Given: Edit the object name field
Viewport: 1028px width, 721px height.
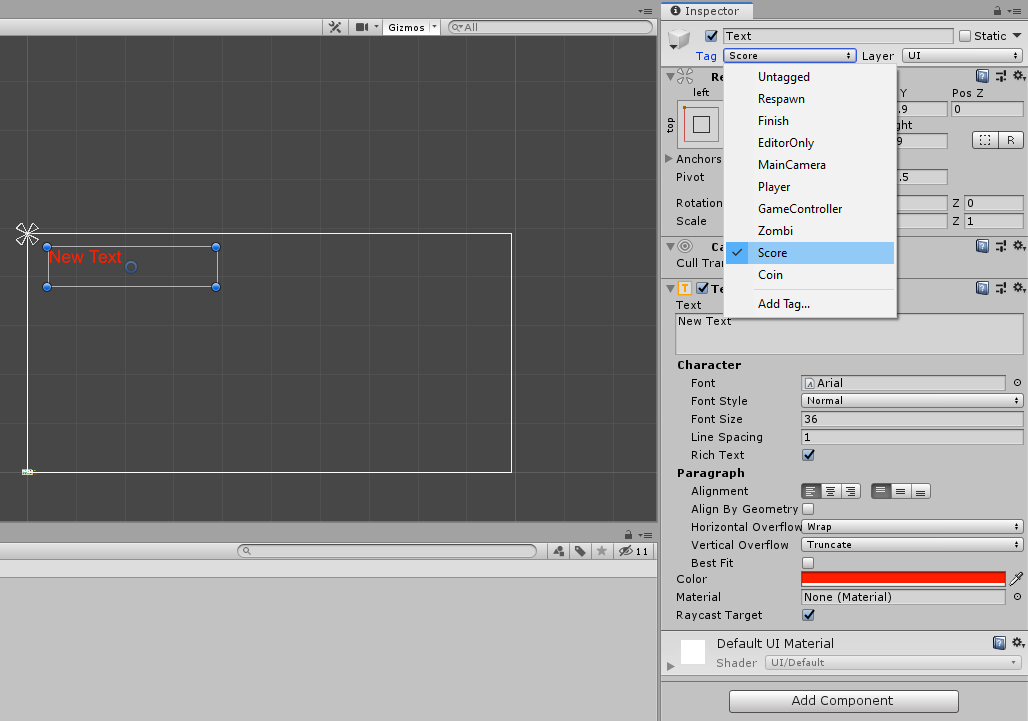Looking at the screenshot, I should click(838, 35).
